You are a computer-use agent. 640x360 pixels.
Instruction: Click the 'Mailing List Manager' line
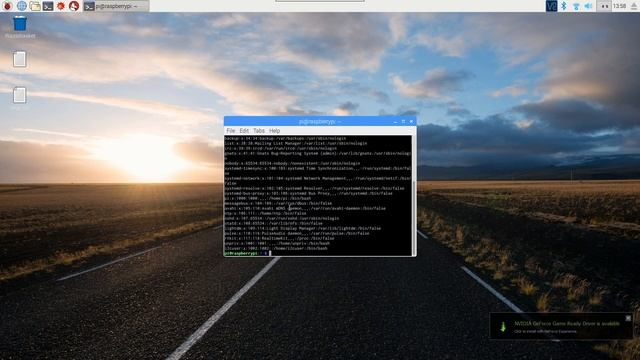(x=296, y=143)
